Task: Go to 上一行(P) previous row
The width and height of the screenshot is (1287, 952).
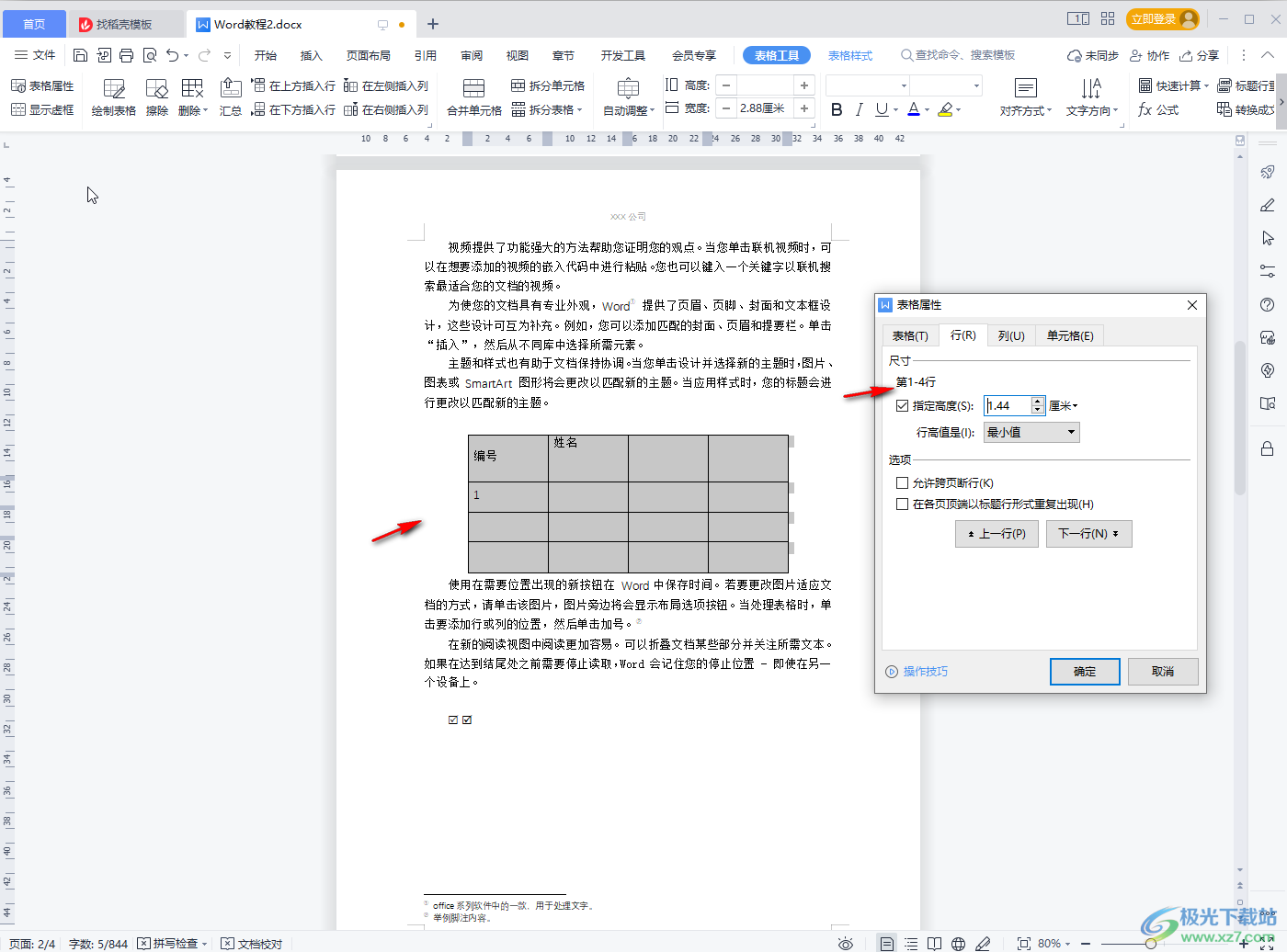Action: pos(997,534)
